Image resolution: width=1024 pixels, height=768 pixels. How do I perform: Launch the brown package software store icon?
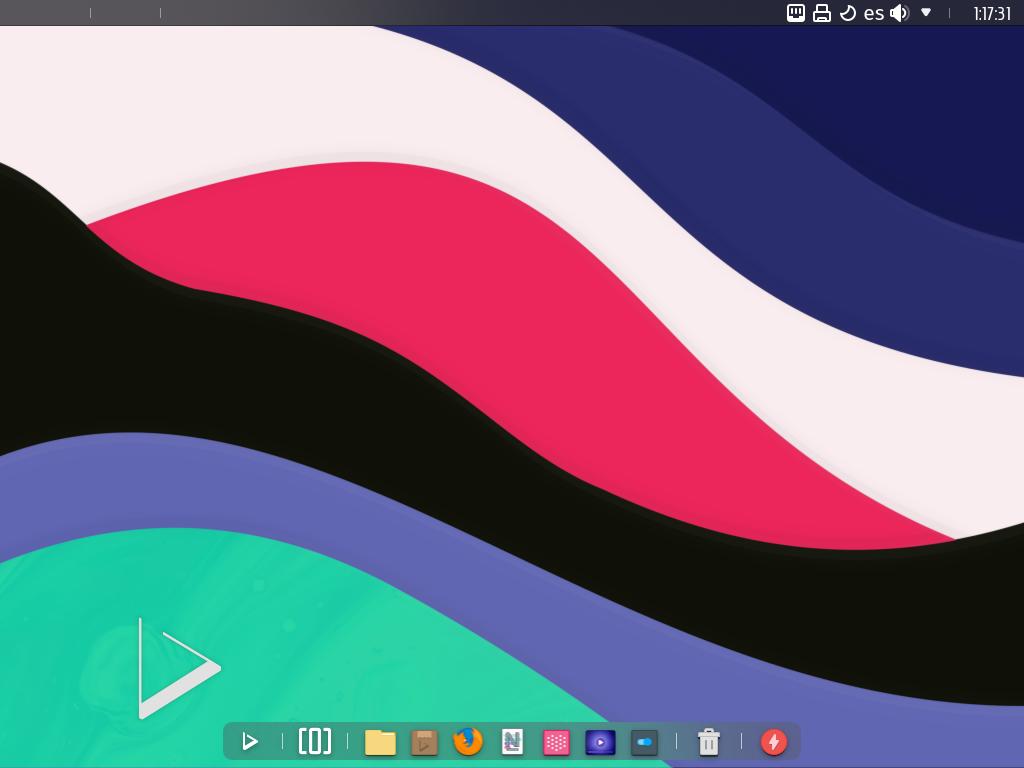(424, 742)
